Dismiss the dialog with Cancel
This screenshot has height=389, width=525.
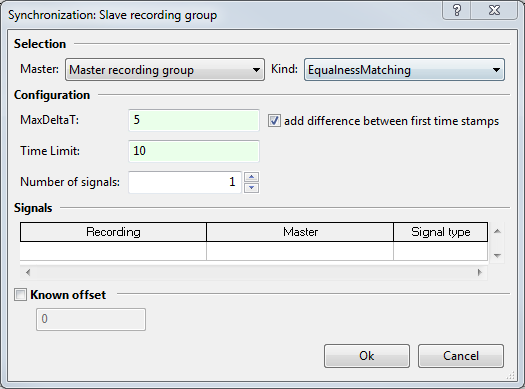point(461,356)
